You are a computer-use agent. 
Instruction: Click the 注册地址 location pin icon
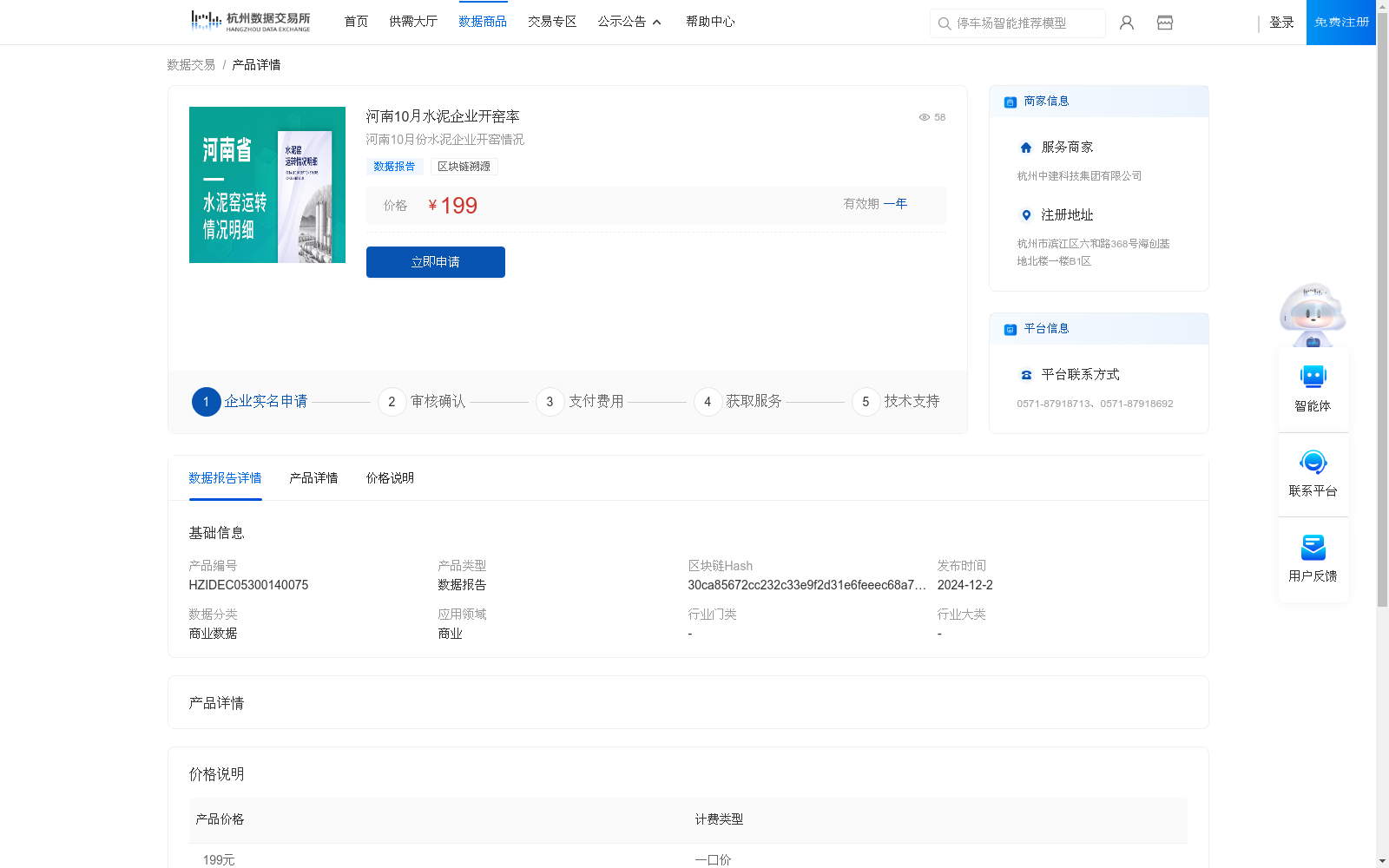point(1026,215)
